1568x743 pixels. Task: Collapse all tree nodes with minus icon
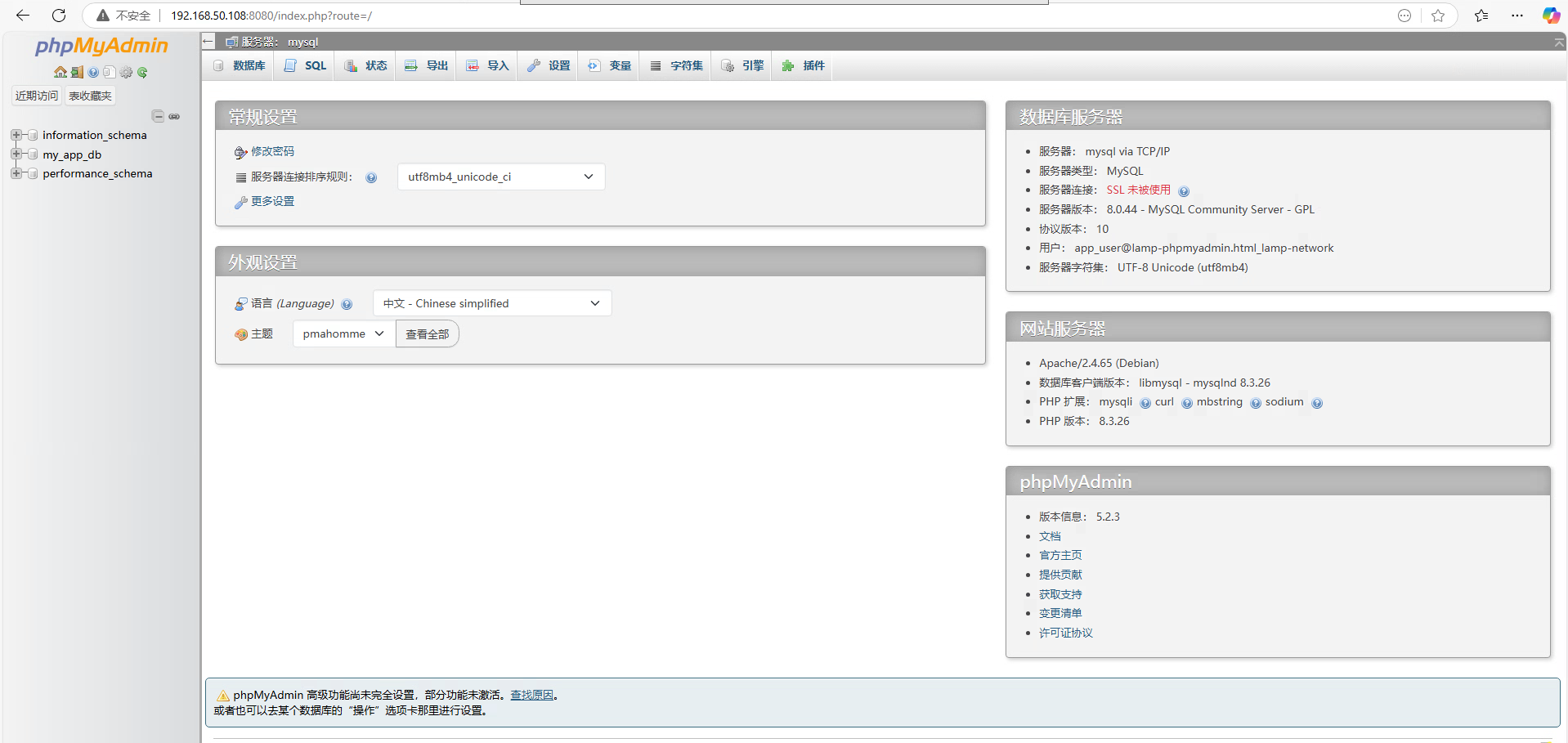tap(158, 116)
